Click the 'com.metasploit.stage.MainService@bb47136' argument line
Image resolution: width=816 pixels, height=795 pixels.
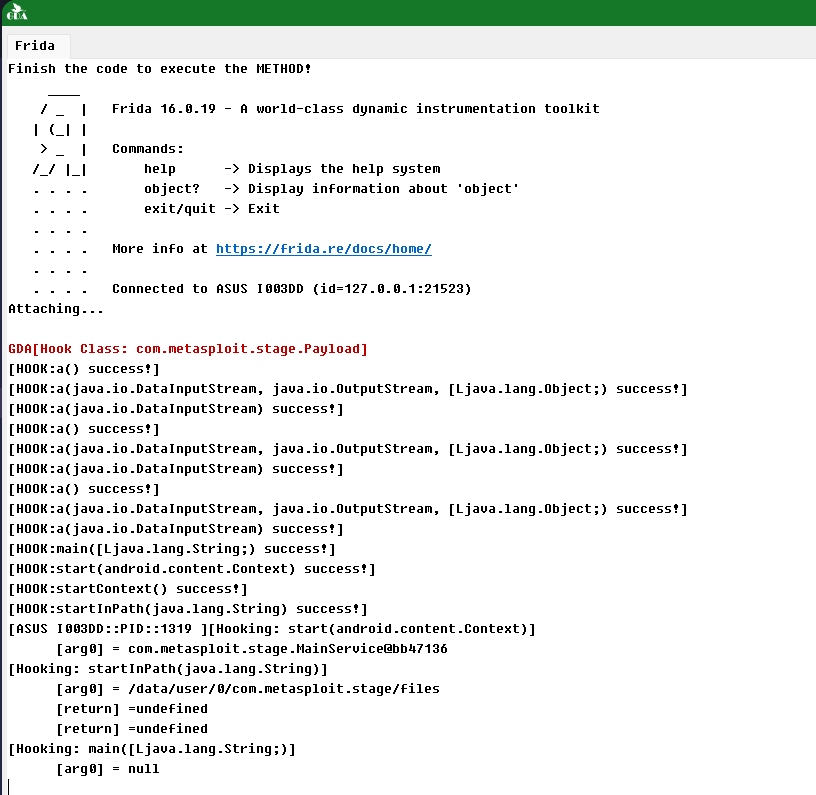(252, 649)
